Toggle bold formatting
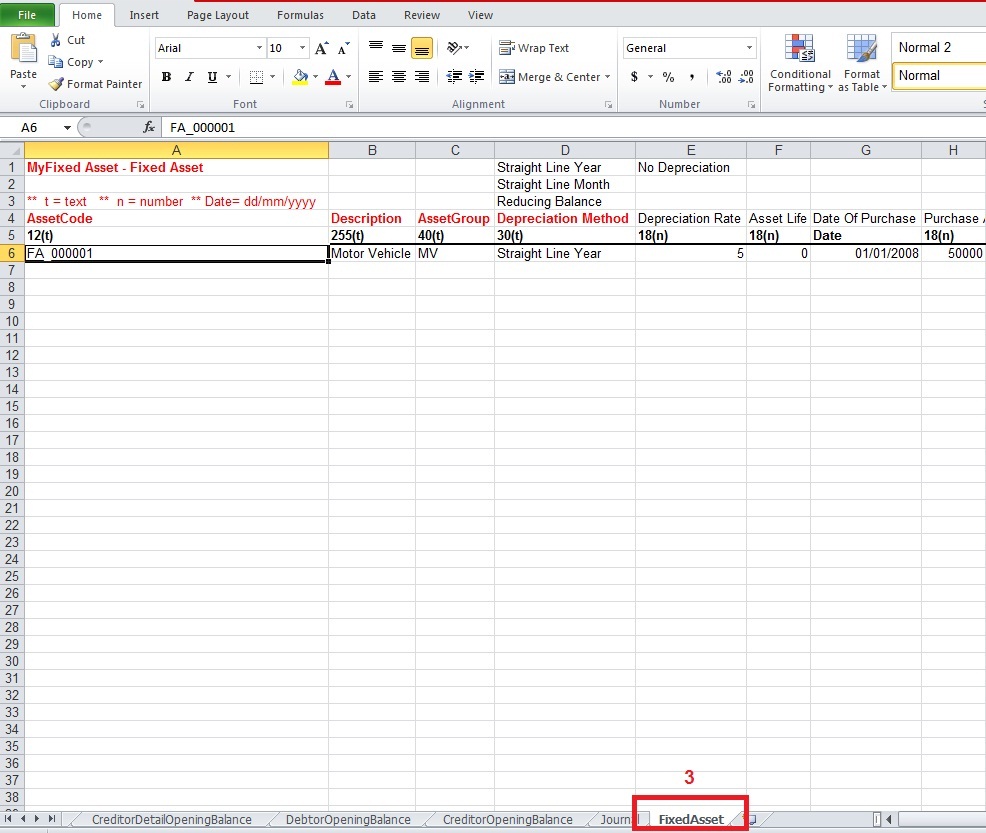Screen dimensions: 986x833 pyautogui.click(x=166, y=77)
